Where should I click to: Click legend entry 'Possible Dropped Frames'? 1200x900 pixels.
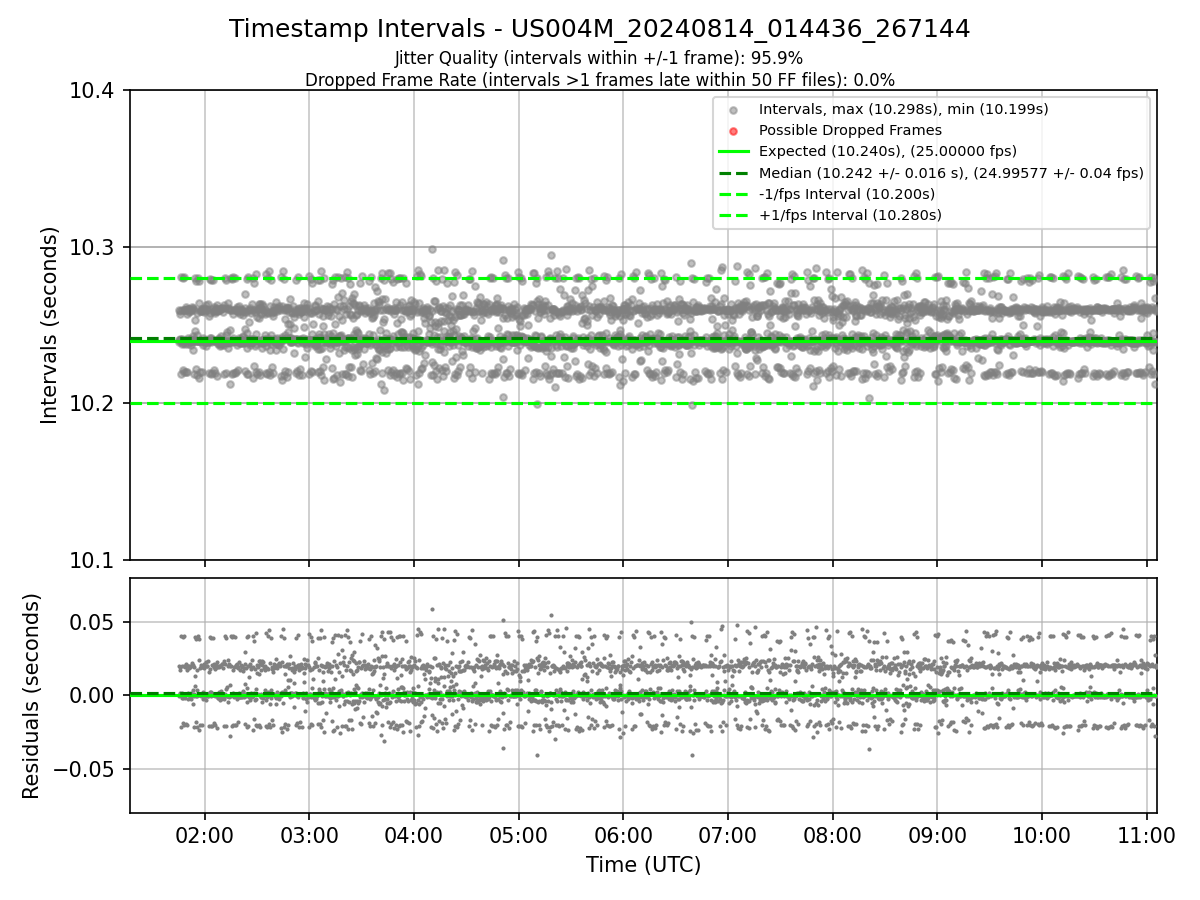pos(850,130)
